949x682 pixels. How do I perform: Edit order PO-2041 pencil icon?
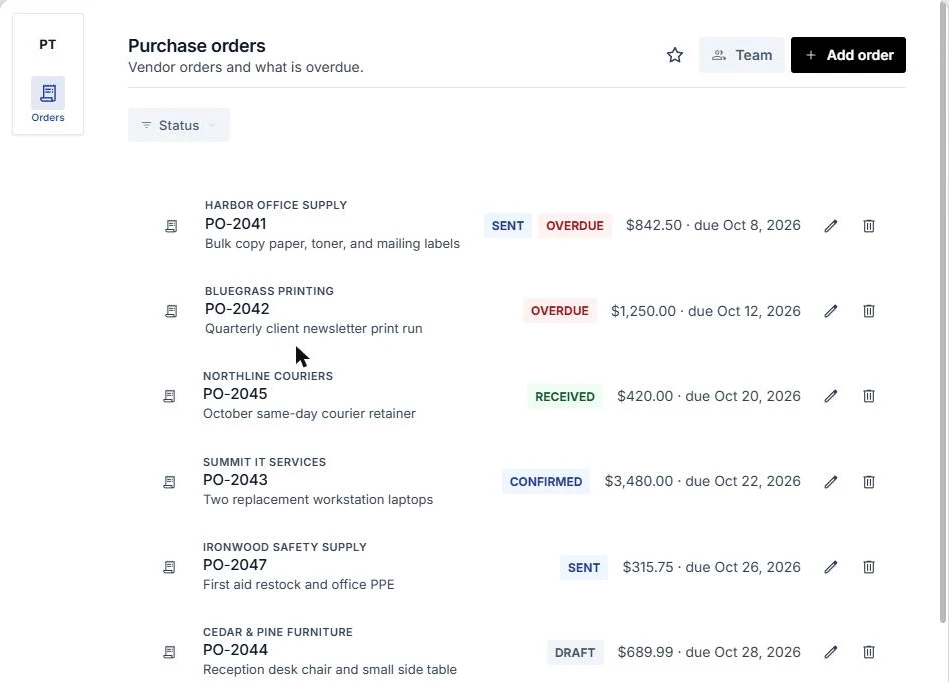[x=830, y=226]
